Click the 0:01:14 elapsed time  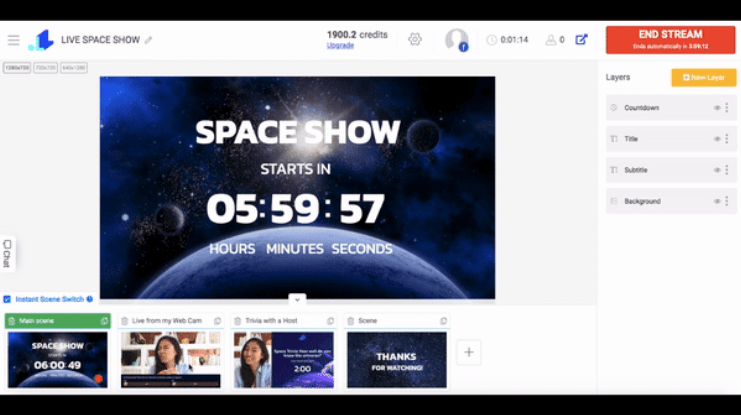tap(514, 40)
